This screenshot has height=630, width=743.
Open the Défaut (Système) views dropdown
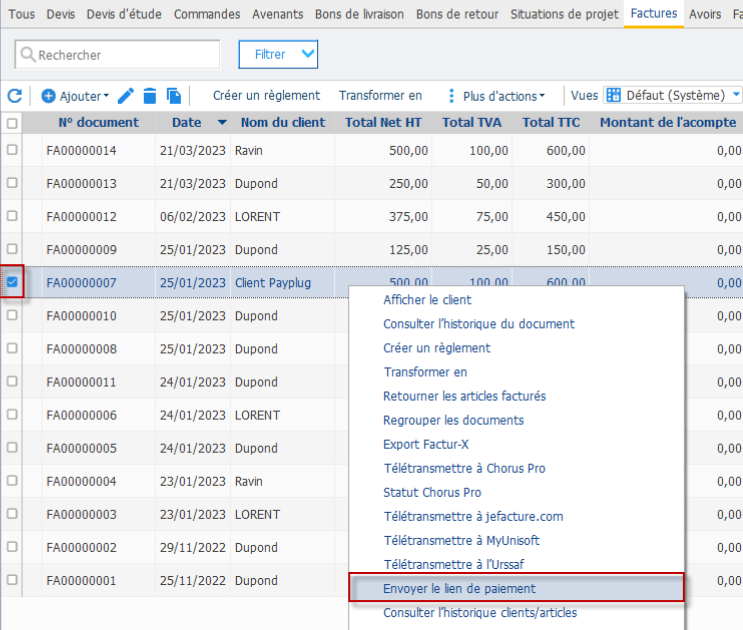[x=672, y=95]
